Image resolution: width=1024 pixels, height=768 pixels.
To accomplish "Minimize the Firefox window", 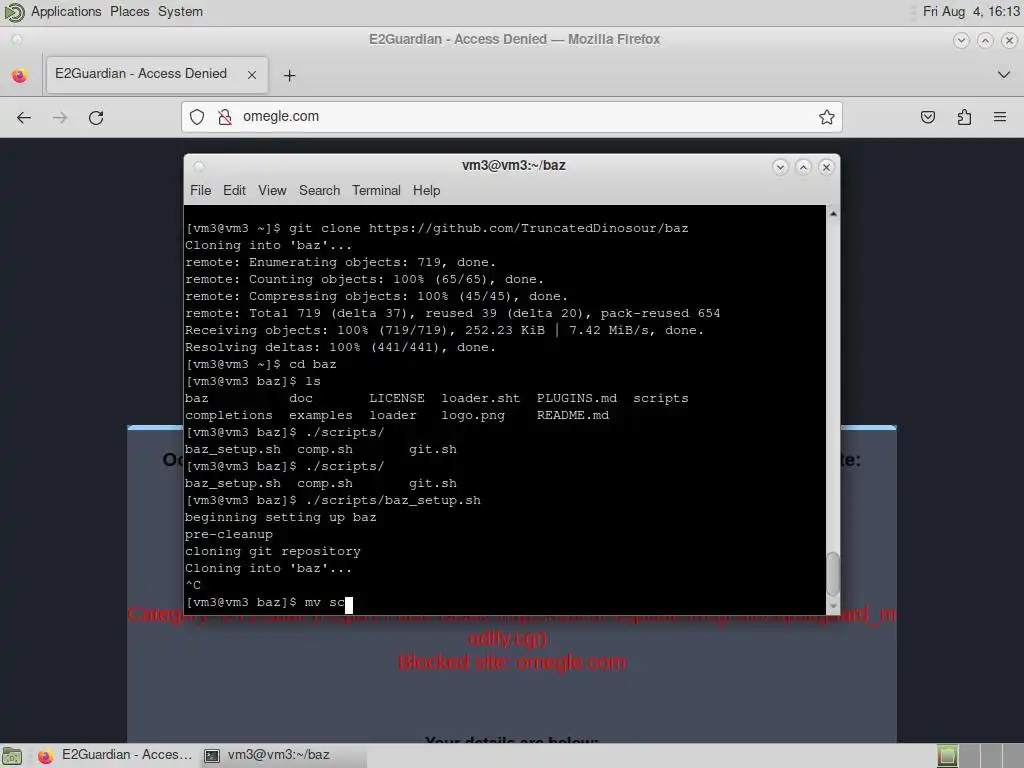I will coord(961,40).
